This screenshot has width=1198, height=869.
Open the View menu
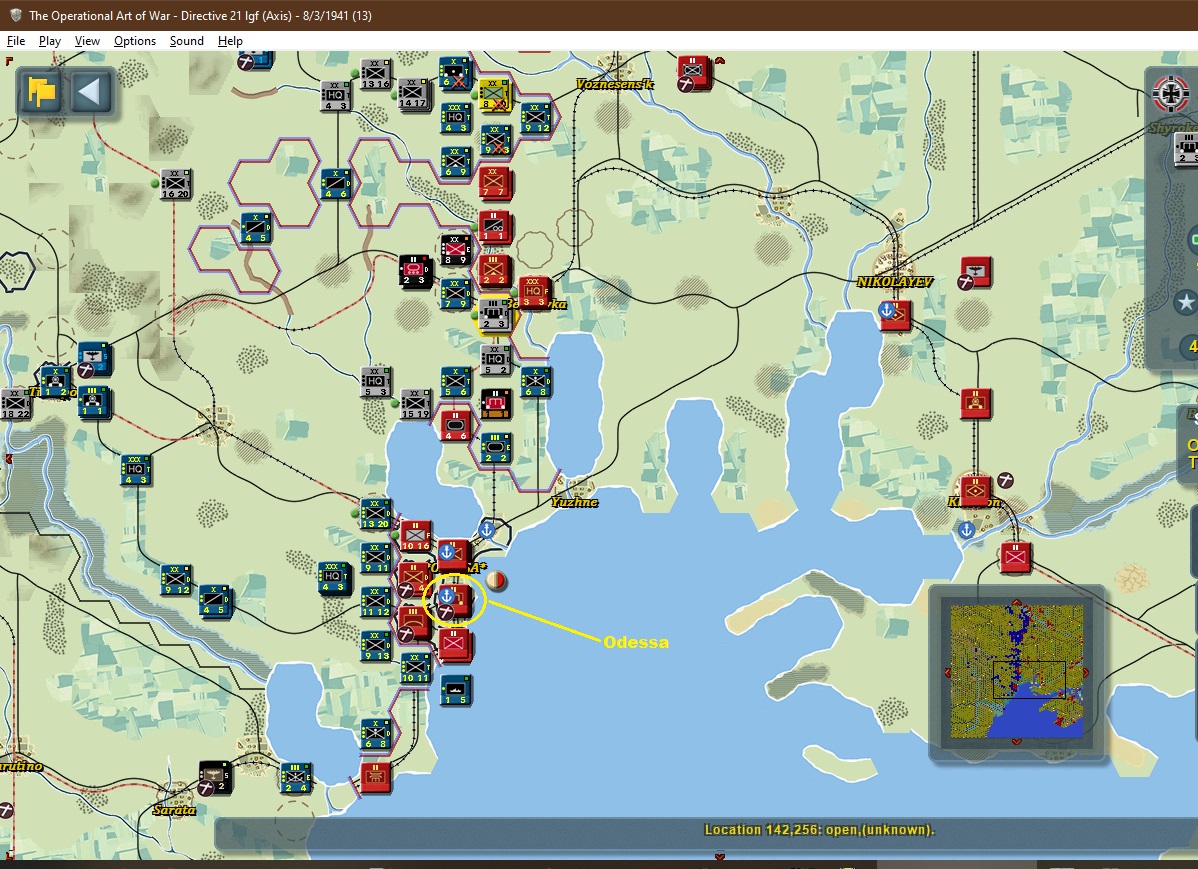(x=87, y=41)
